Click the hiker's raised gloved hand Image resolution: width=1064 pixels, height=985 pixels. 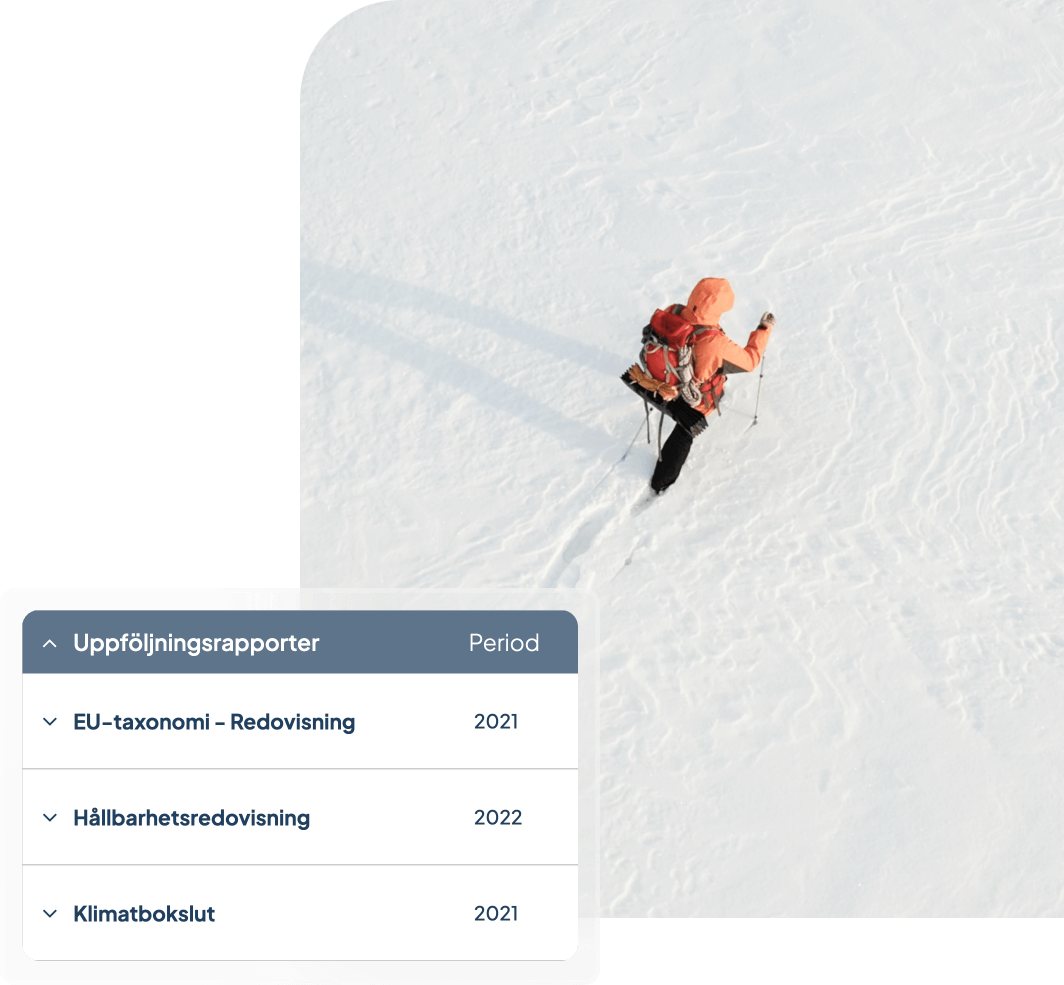tap(767, 320)
